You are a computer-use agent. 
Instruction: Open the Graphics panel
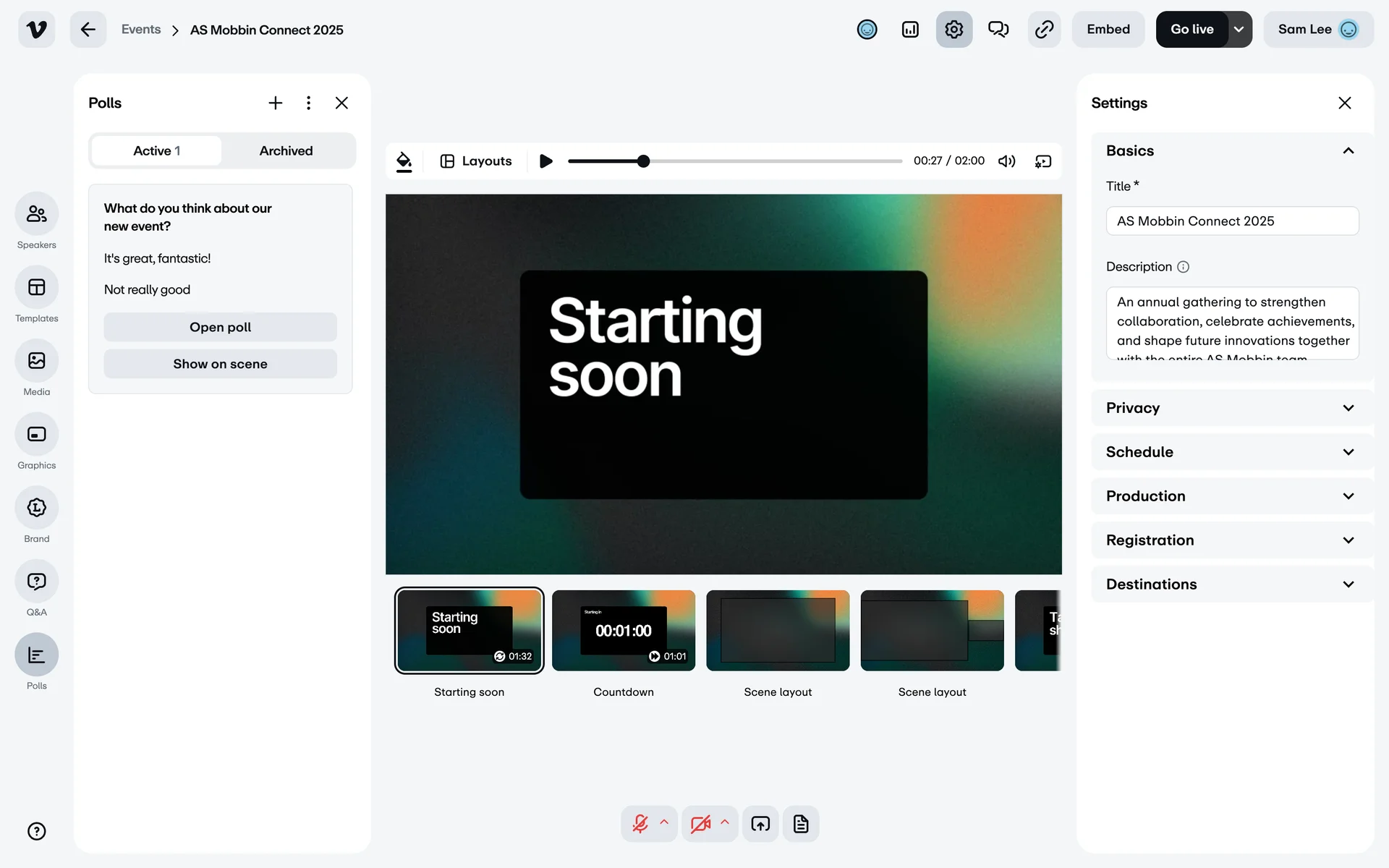(36, 435)
